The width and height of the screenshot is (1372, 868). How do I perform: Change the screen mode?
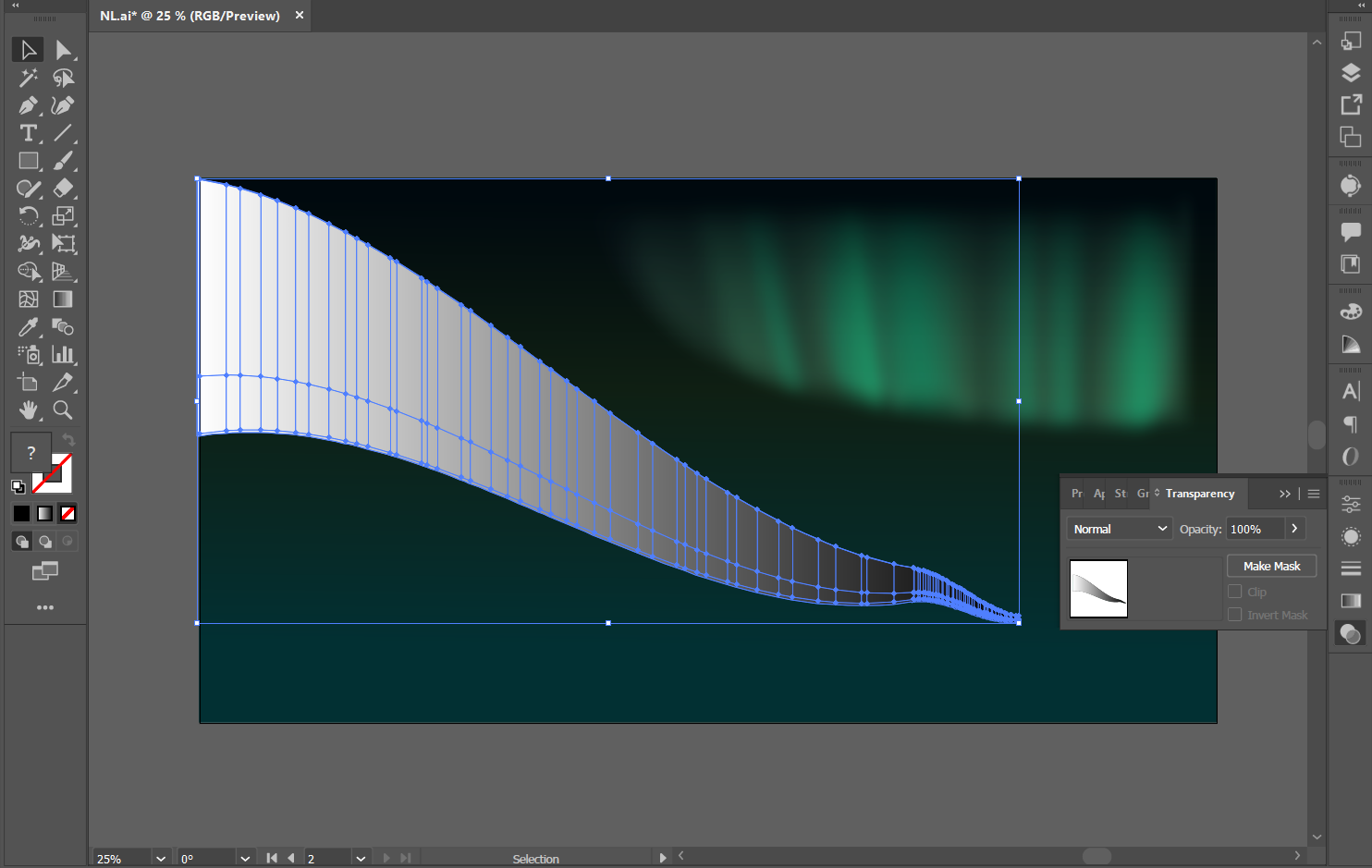[44, 571]
